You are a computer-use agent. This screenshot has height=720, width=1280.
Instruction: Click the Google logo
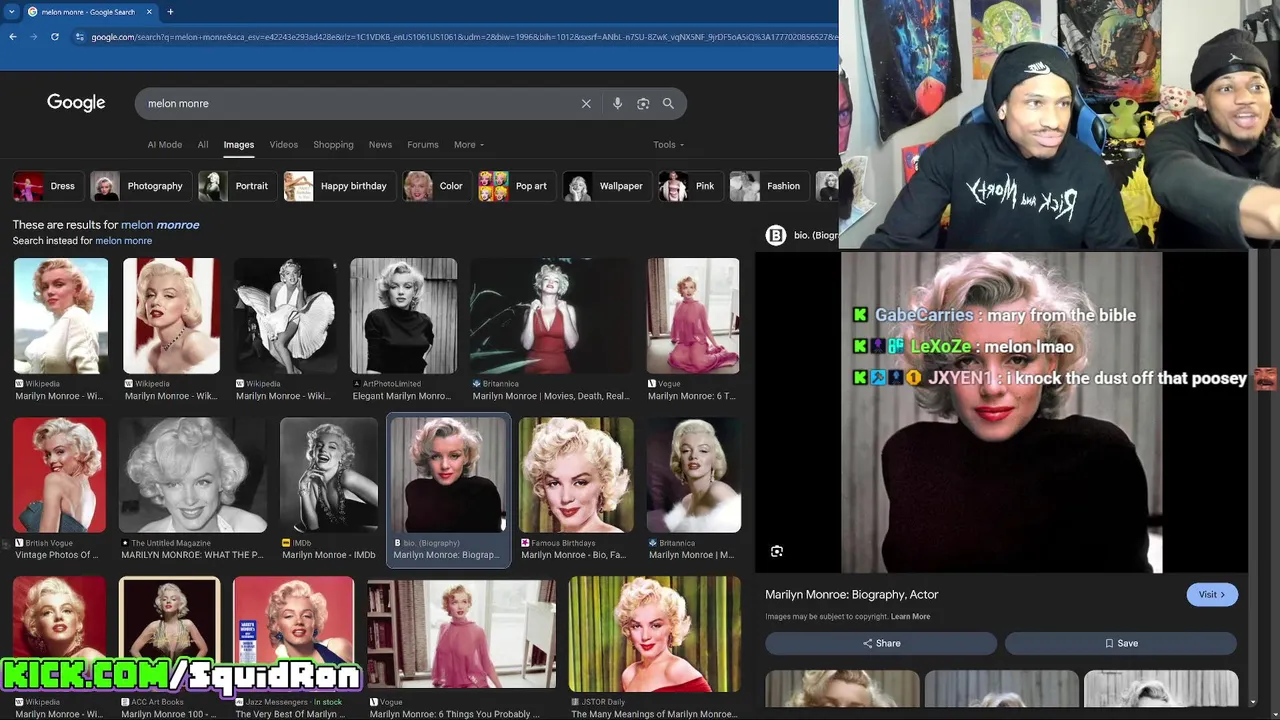point(76,103)
